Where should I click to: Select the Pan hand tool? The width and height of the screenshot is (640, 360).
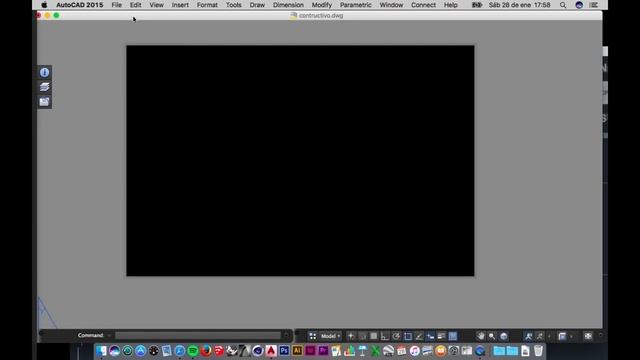pyautogui.click(x=481, y=336)
